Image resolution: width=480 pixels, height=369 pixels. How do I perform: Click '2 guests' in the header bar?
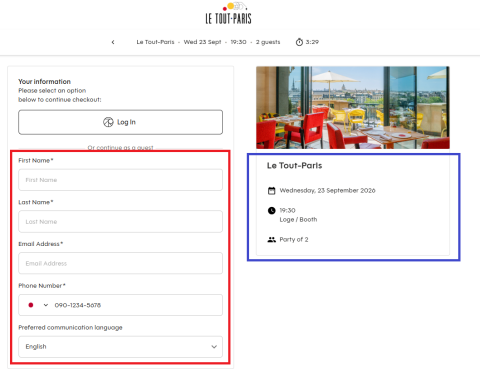[268, 42]
